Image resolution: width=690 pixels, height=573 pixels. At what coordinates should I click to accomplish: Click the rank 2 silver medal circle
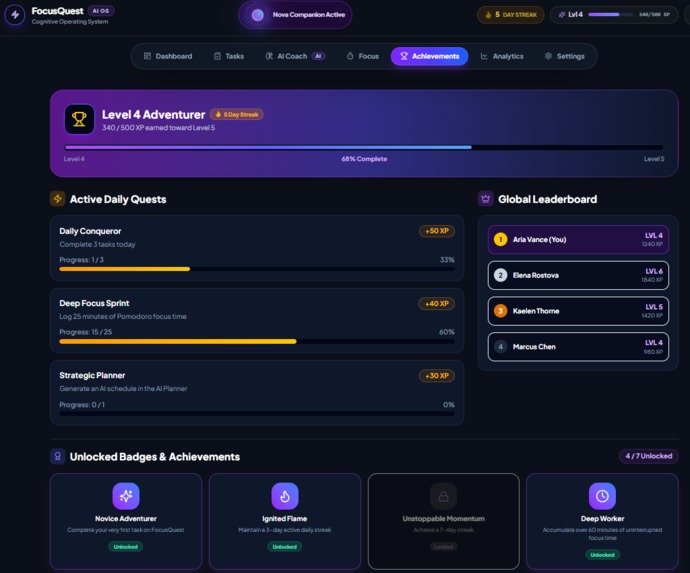click(500, 275)
